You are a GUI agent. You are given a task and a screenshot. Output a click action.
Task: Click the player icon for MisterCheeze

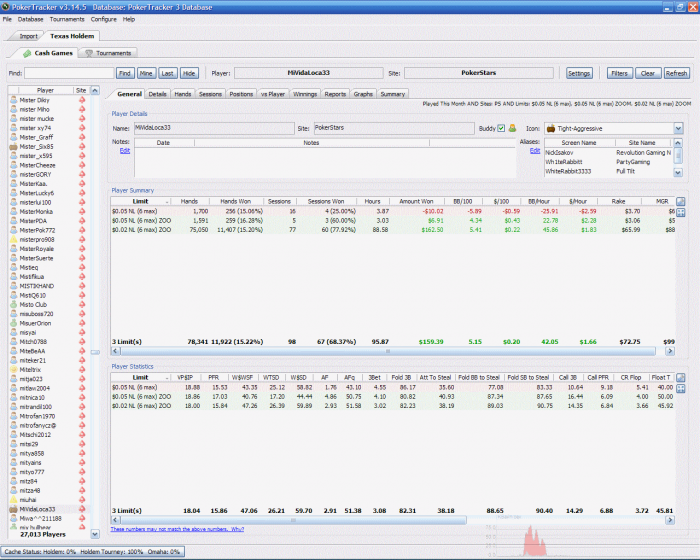pyautogui.click(x=14, y=165)
